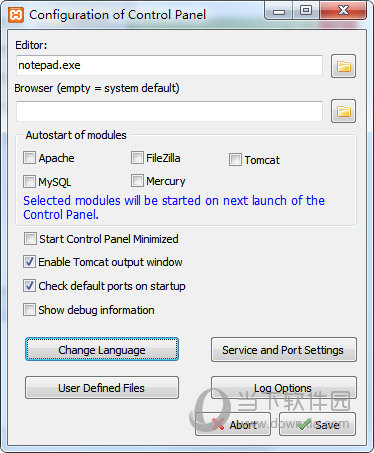This screenshot has width=374, height=453.
Task: Enable MySQL autostart checkbox
Action: pos(29,182)
